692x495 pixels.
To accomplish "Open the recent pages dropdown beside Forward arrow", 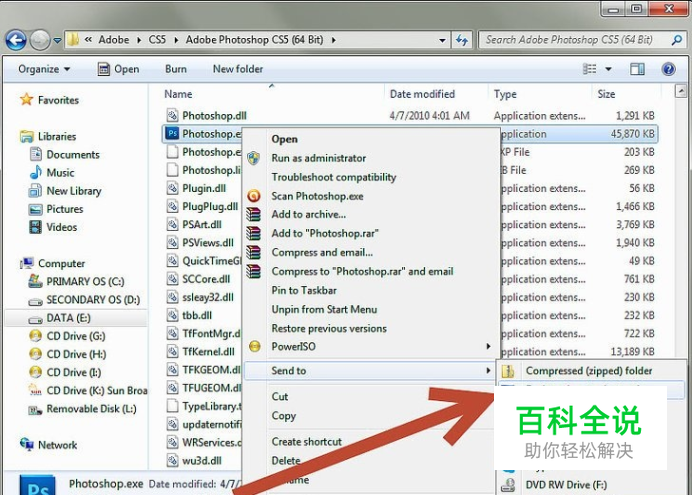I will tap(57, 41).
